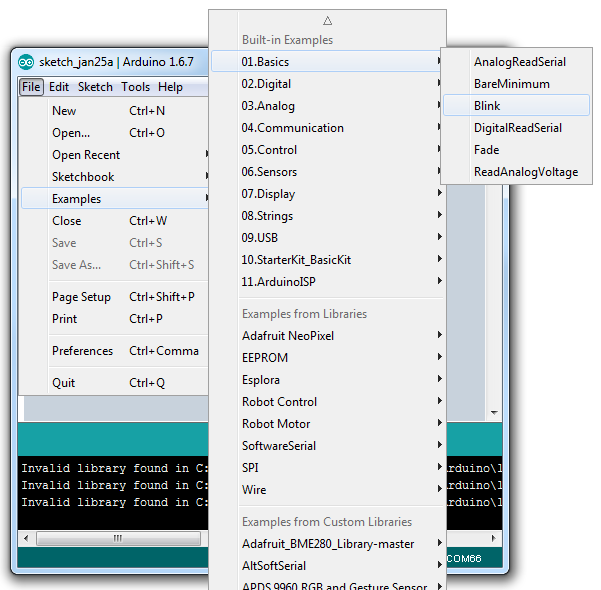Click the console scroll-left arrow
The image size is (601, 590).
point(26,538)
